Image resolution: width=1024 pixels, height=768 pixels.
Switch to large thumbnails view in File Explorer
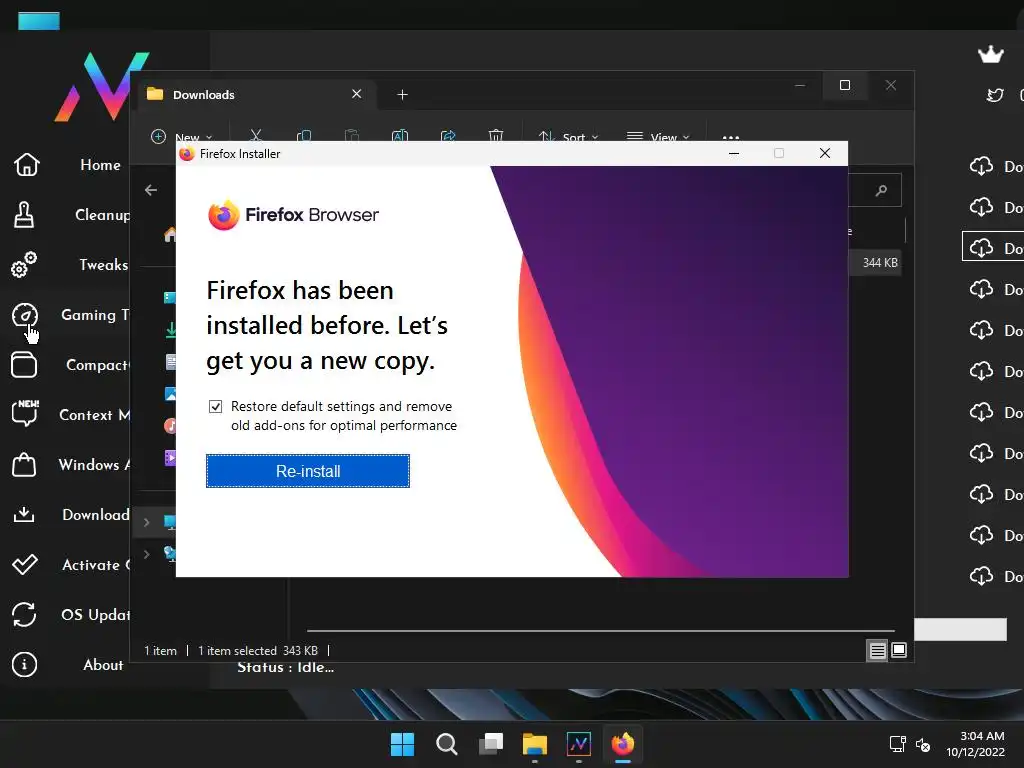[x=899, y=650]
